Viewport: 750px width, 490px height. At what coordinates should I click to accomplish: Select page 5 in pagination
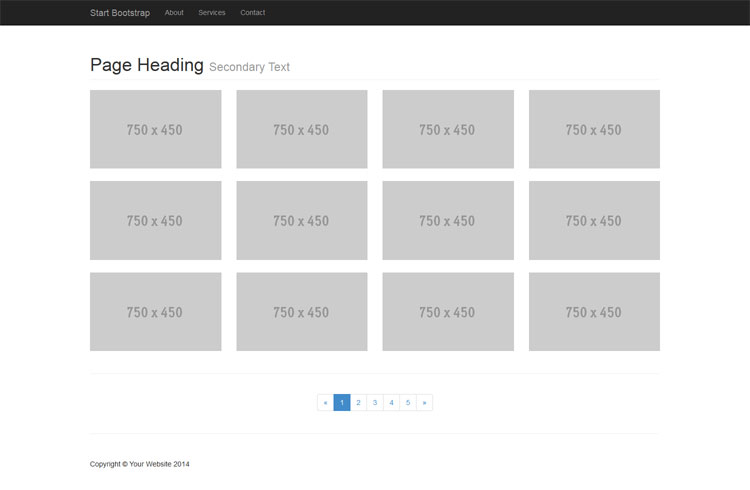click(x=408, y=403)
